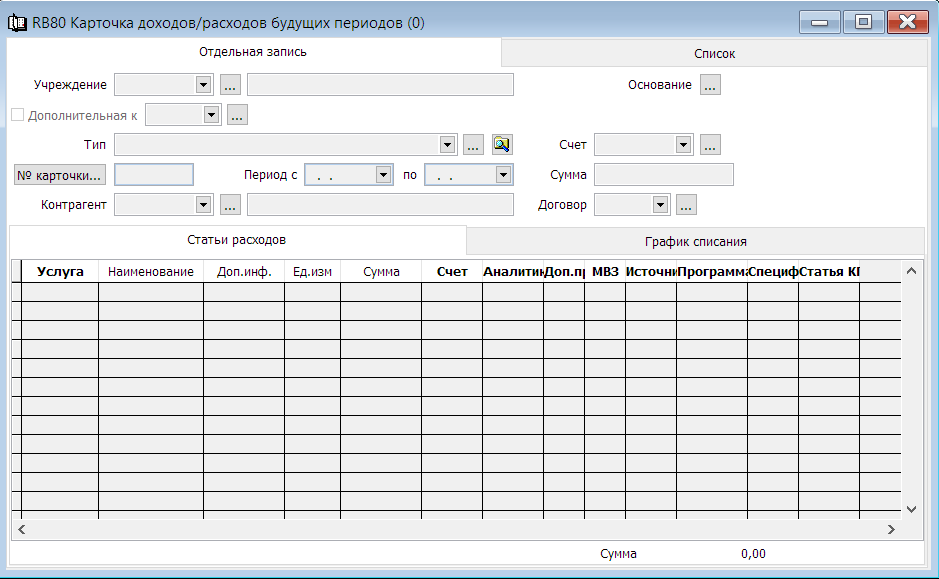Maximize the RB80 window
Viewport: 939px width, 579px height.
(864, 22)
